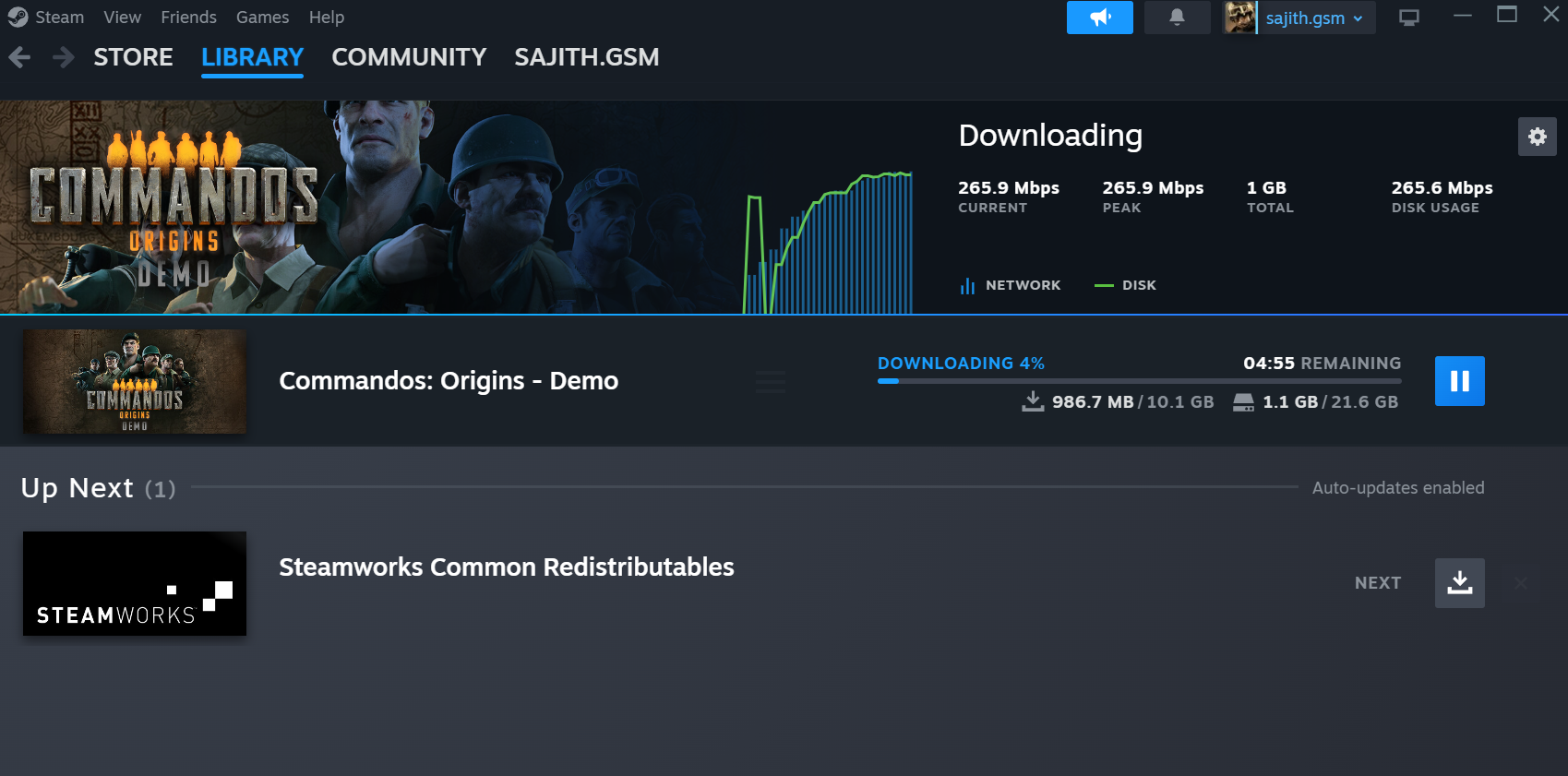This screenshot has height=776, width=1568.
Task: Click the 265.9 Mbps PEAK stat
Action: 1153,197
